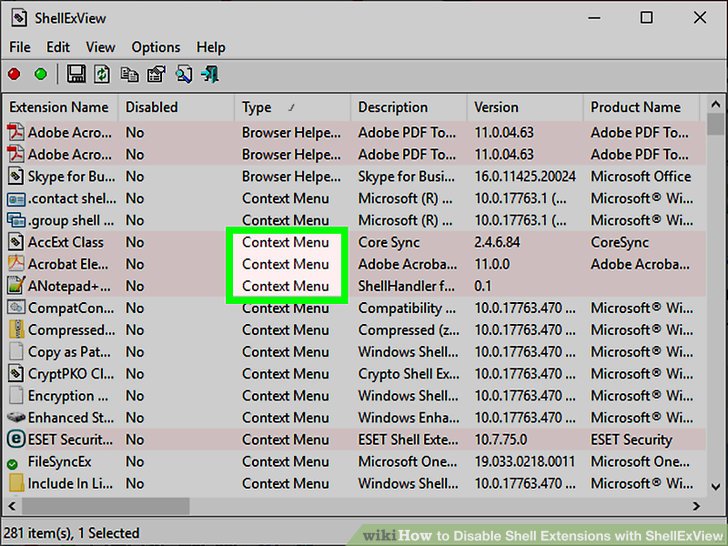Screen dimensions: 728x546
Task: Click the ShellExView title bar app icon
Action: (19, 18)
